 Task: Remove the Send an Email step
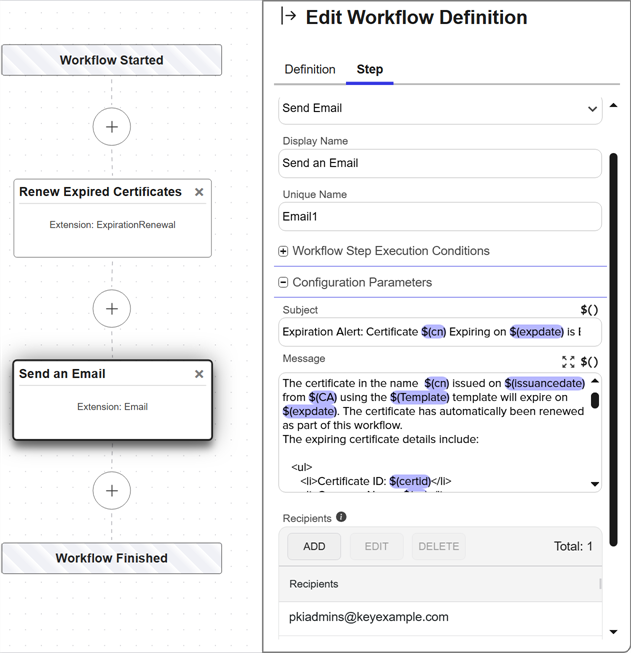coord(199,374)
